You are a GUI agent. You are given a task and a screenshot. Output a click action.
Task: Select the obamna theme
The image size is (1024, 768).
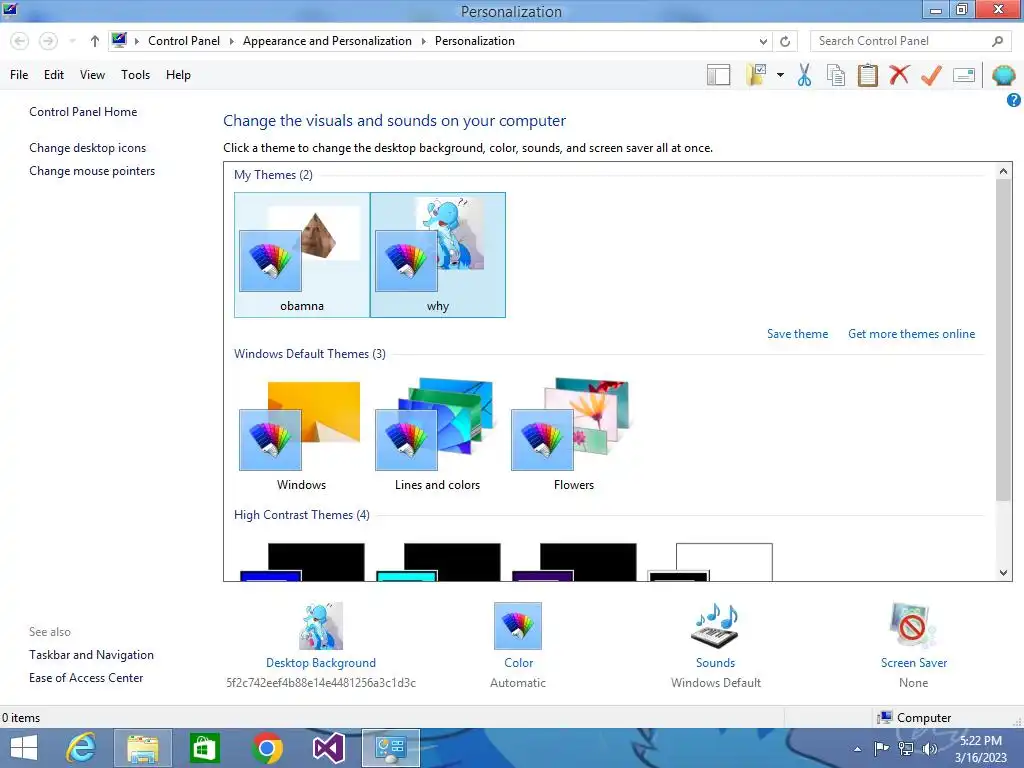(302, 255)
